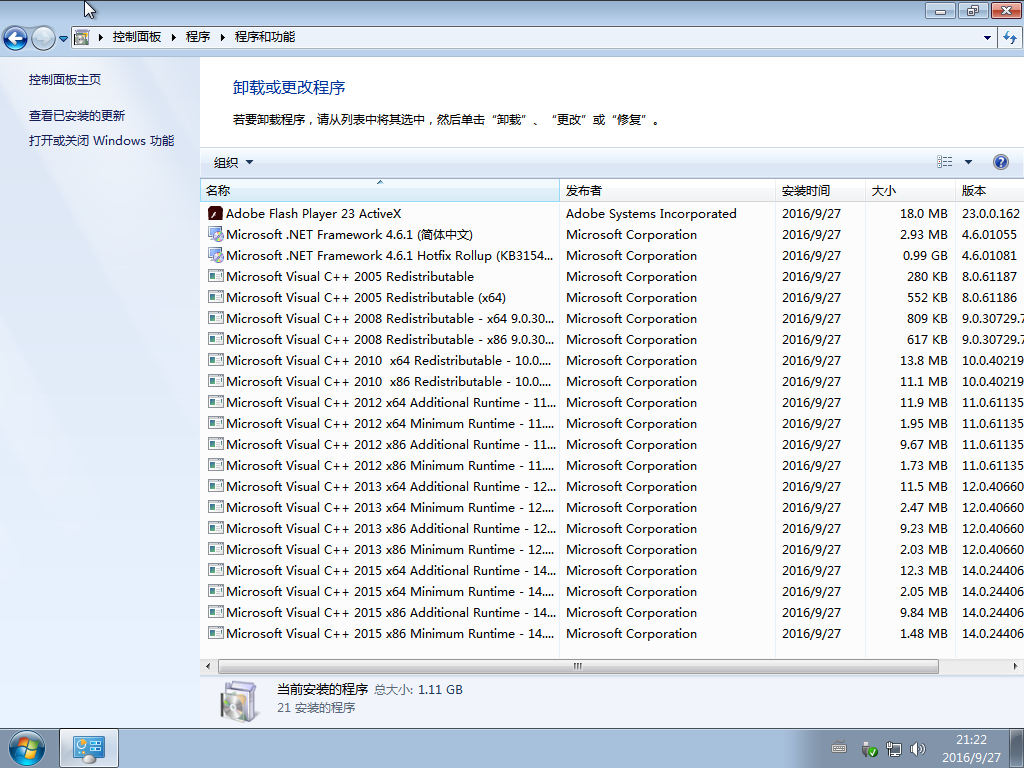1024x768 pixels.
Task: Select Microsoft Visual C++ 2015 x64 Additional Runtime name
Action: click(x=391, y=571)
